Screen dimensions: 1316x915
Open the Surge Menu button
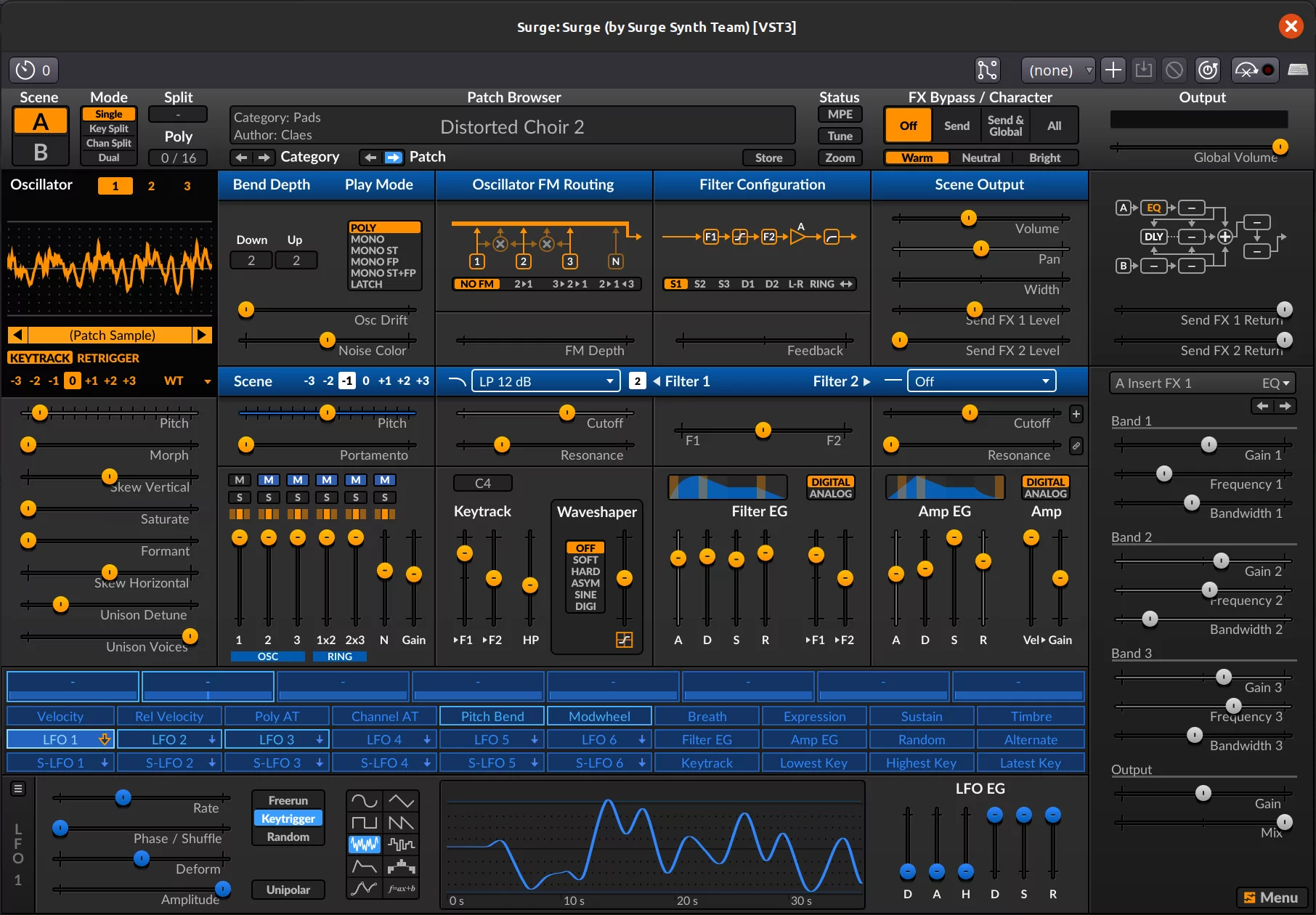point(1272,898)
